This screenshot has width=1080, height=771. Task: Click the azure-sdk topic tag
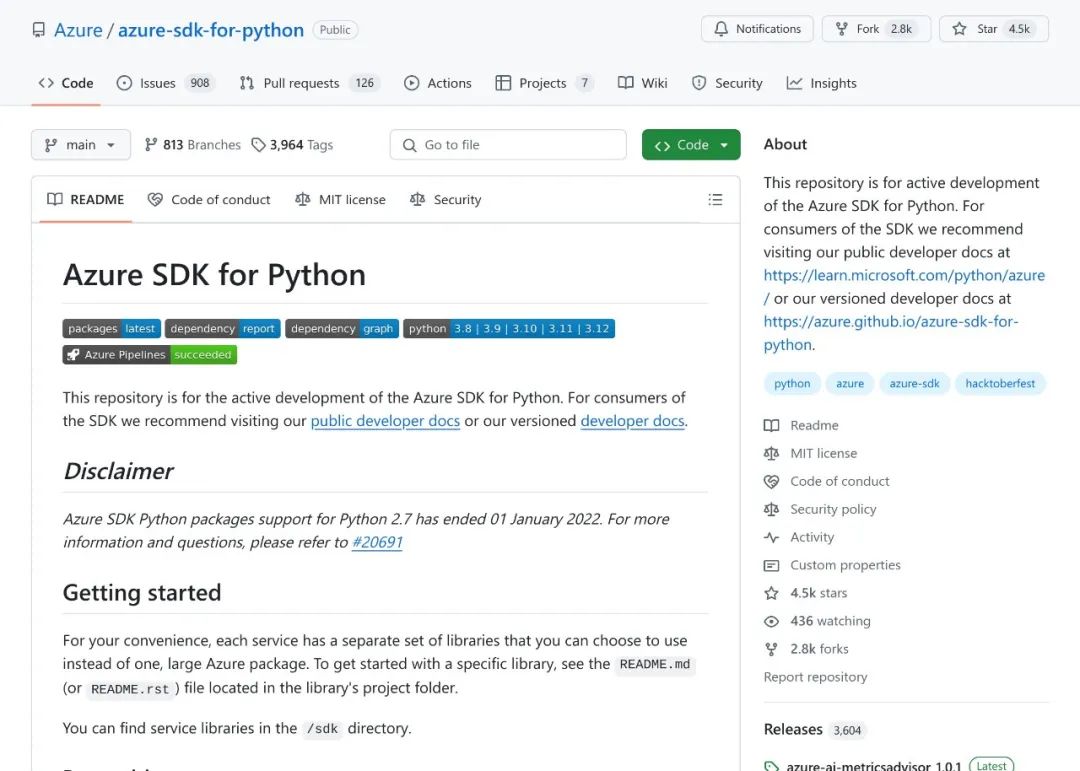(x=914, y=383)
